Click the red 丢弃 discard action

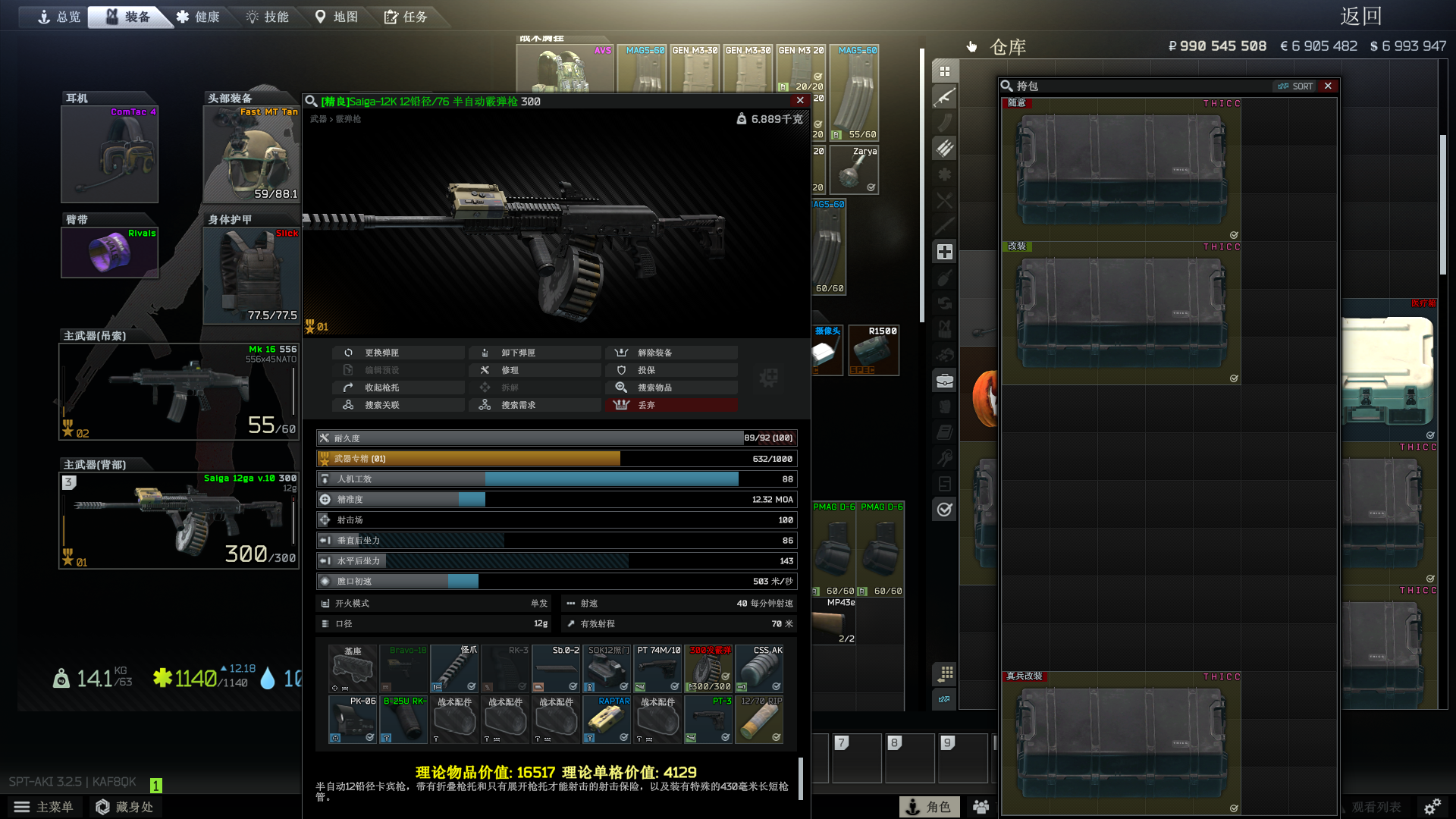click(672, 405)
